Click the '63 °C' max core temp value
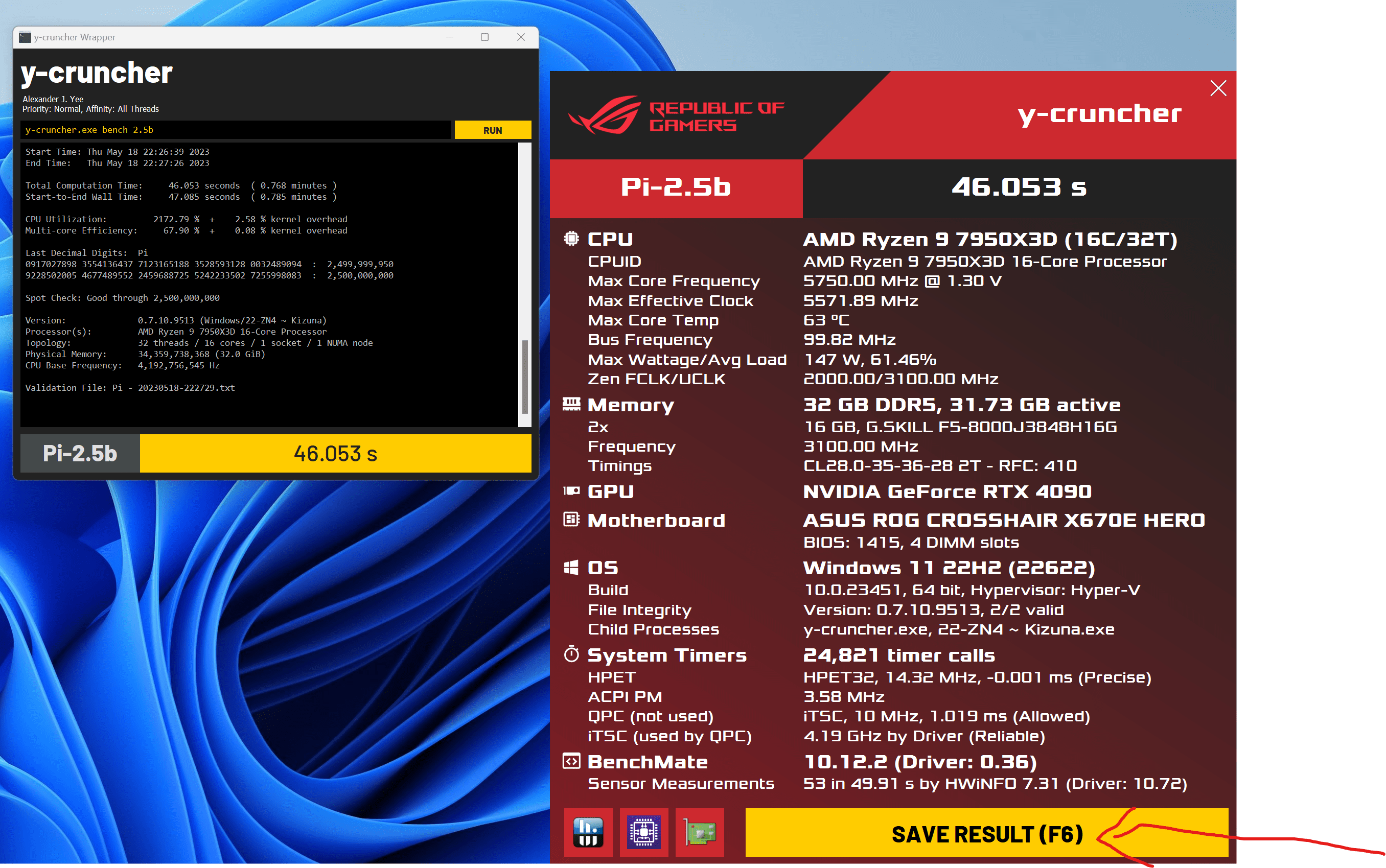The width and height of the screenshot is (1386, 868). pyautogui.click(x=826, y=320)
